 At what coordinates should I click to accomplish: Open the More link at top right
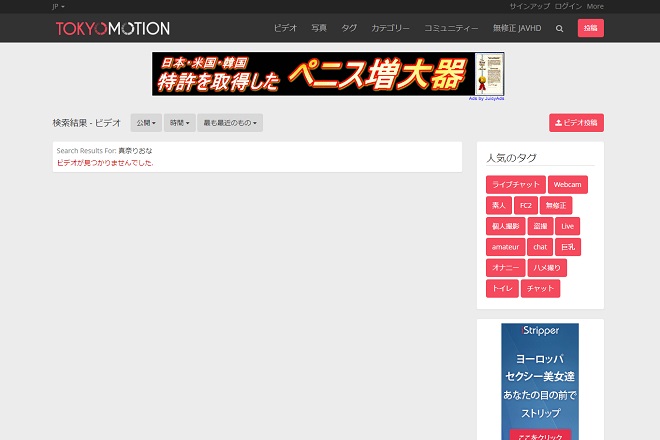pos(595,6)
